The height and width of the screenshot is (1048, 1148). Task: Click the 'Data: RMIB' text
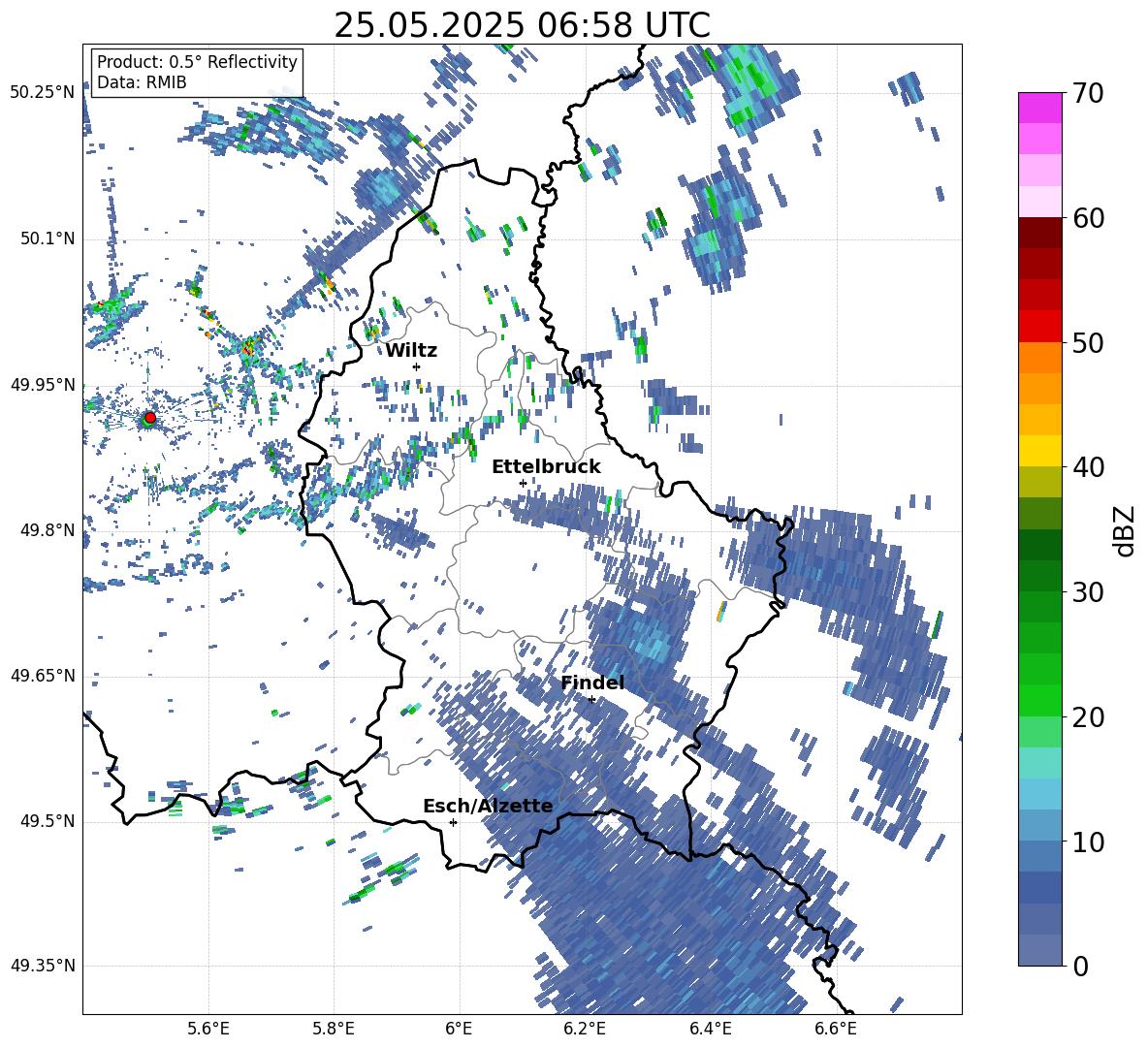tap(142, 82)
